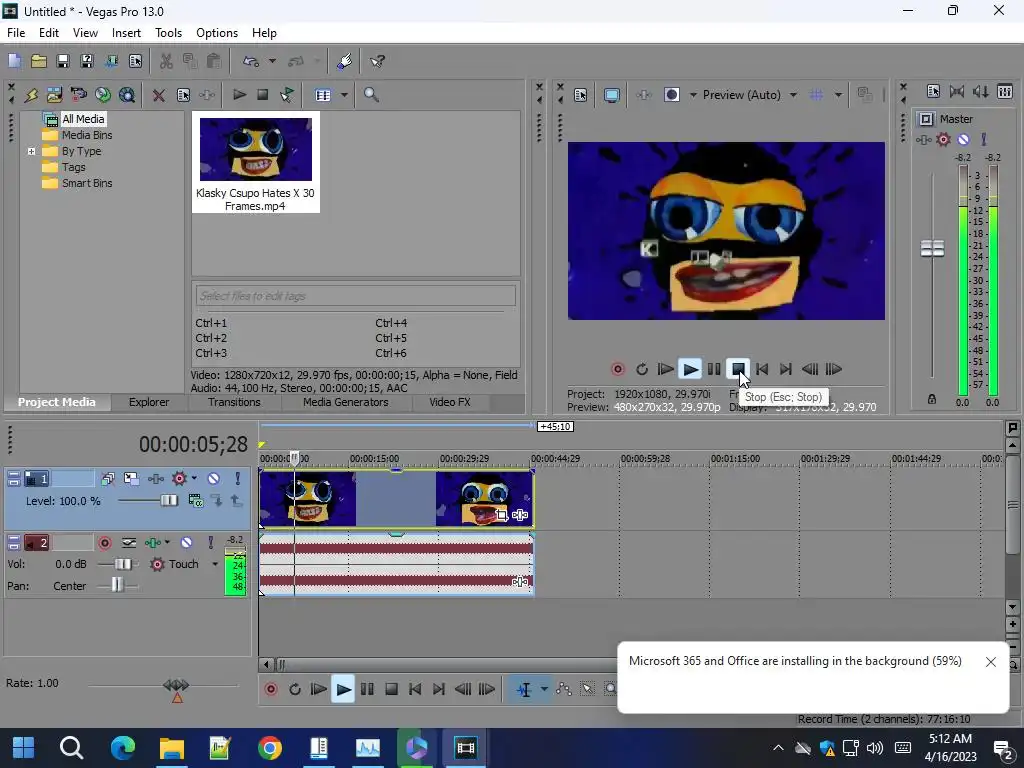This screenshot has width=1024, height=768.
Task: Click Stop button in video preview
Action: point(738,370)
